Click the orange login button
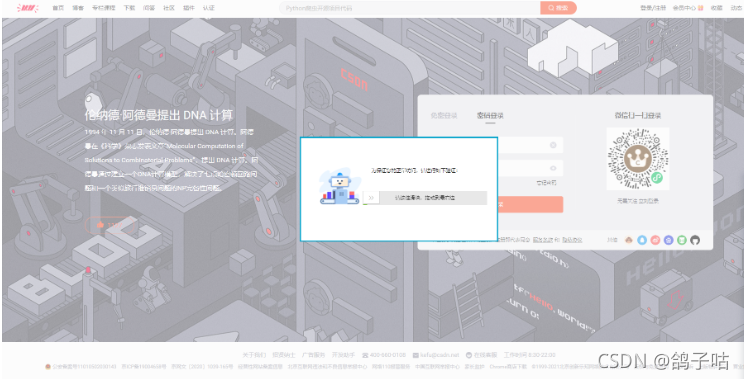Viewport: 744px width, 379px height. [530, 204]
